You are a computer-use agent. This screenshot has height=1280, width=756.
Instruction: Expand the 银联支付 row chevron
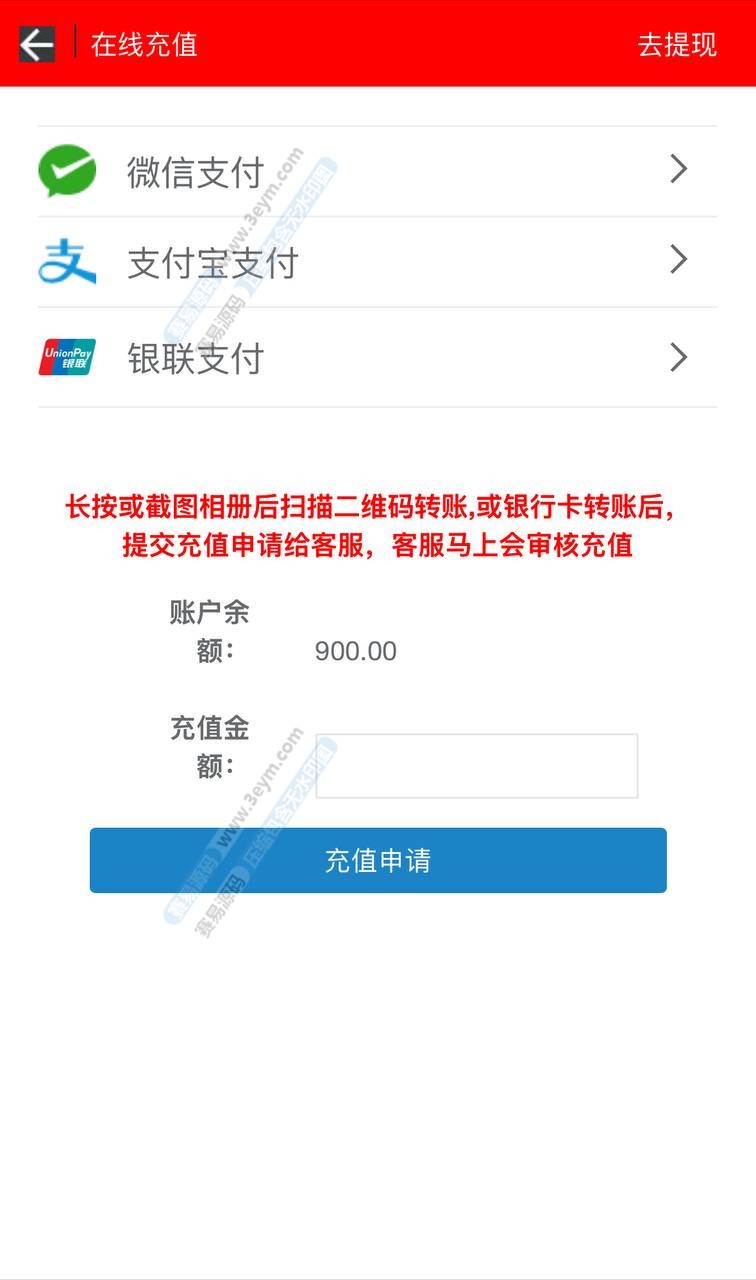tap(679, 357)
